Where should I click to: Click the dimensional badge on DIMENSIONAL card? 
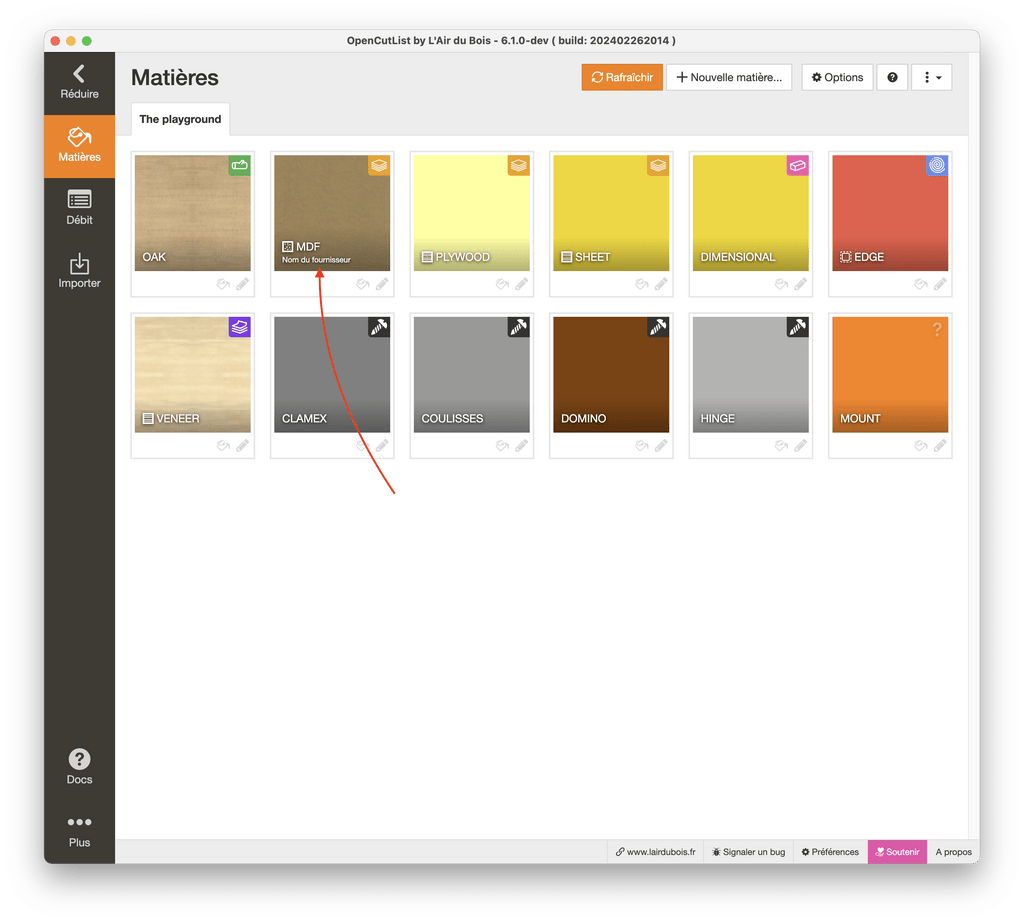tap(797, 165)
